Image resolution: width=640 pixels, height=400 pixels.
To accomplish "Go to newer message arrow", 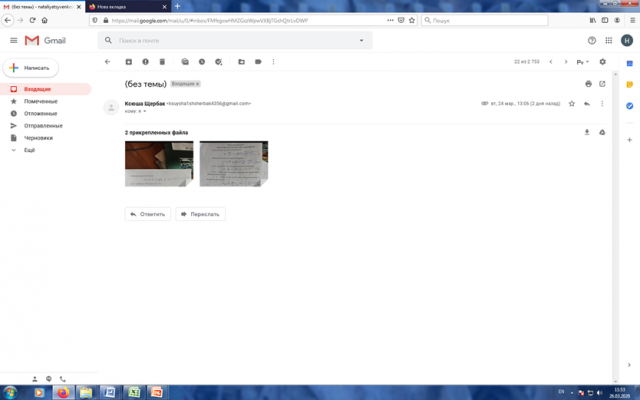I will [551, 62].
